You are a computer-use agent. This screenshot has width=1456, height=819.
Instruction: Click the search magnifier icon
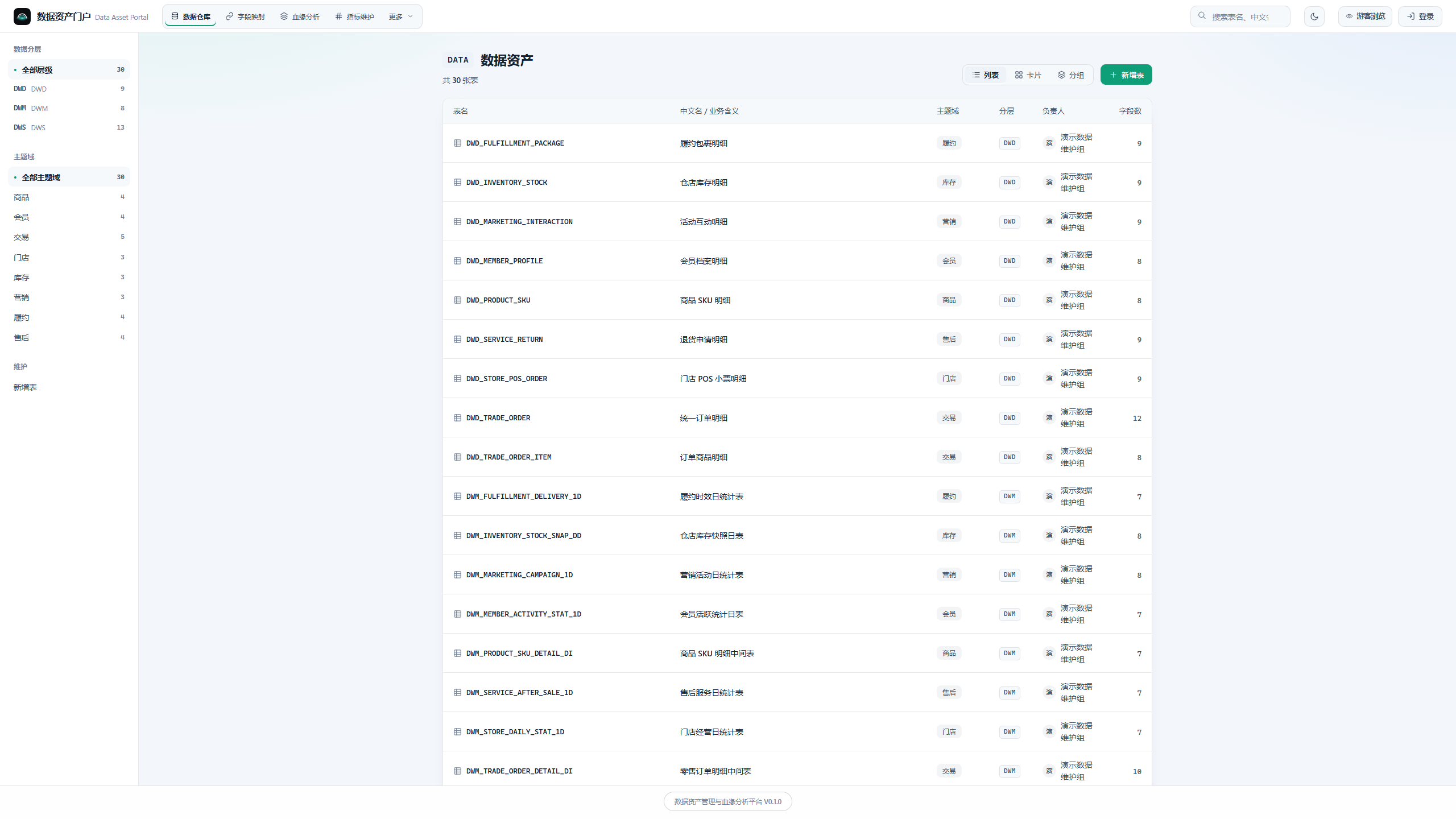[x=1202, y=16]
